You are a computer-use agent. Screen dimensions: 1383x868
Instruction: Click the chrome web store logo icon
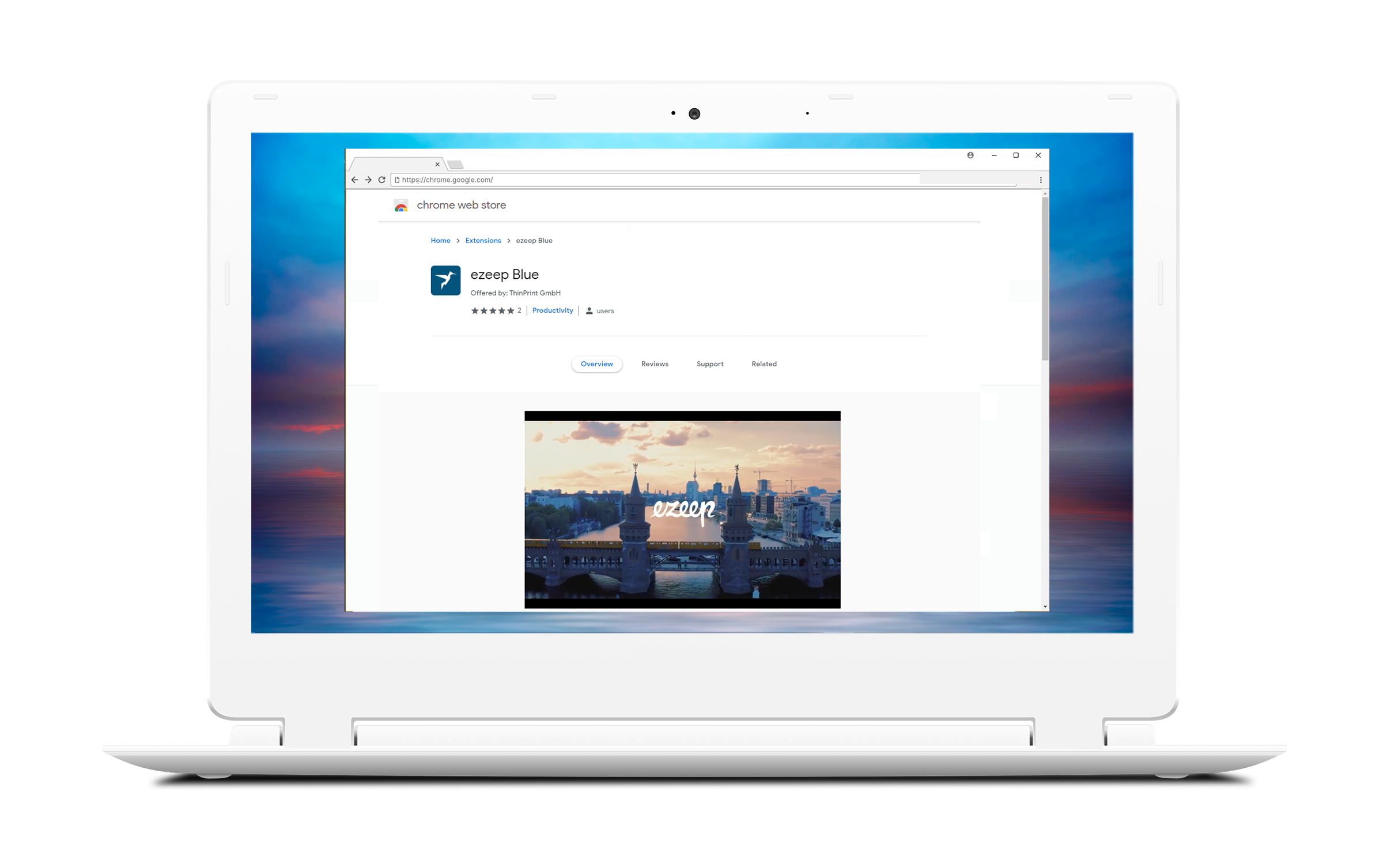(x=401, y=205)
